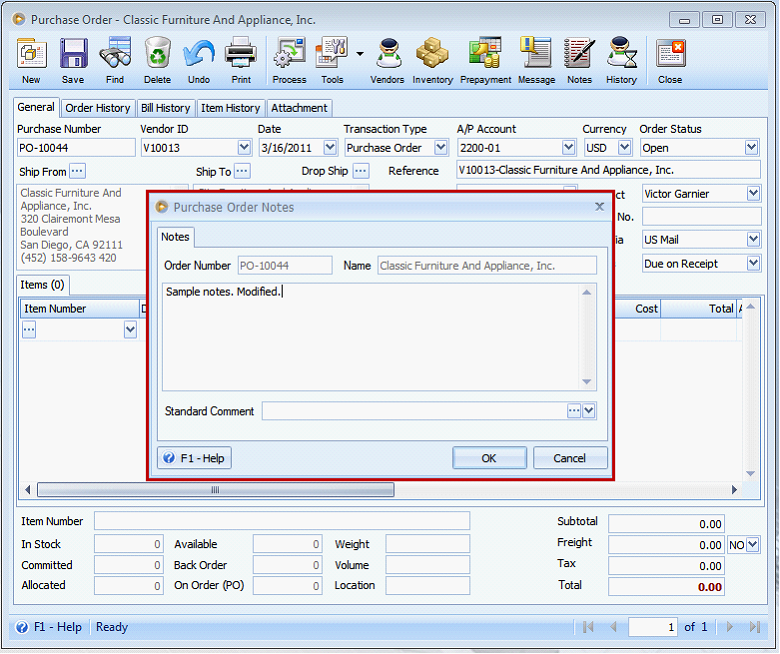Image resolution: width=780 pixels, height=654 pixels.
Task: Go to last record navigation arrow
Action: coord(755,627)
